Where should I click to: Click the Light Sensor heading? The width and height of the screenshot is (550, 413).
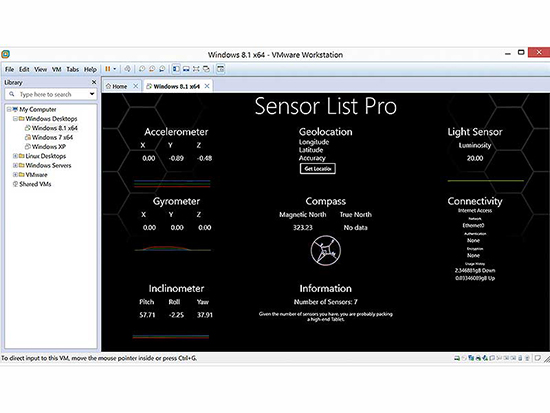475,132
